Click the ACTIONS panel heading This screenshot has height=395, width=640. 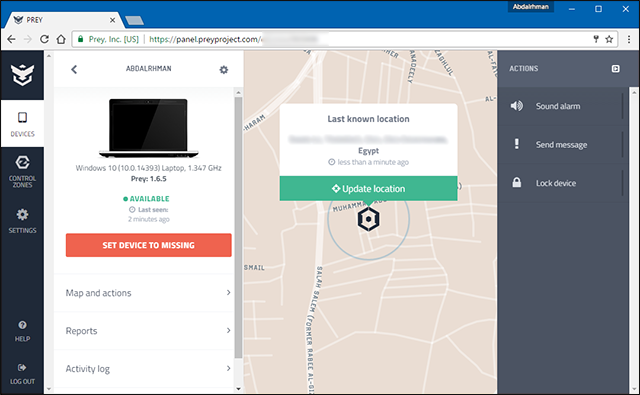(523, 69)
